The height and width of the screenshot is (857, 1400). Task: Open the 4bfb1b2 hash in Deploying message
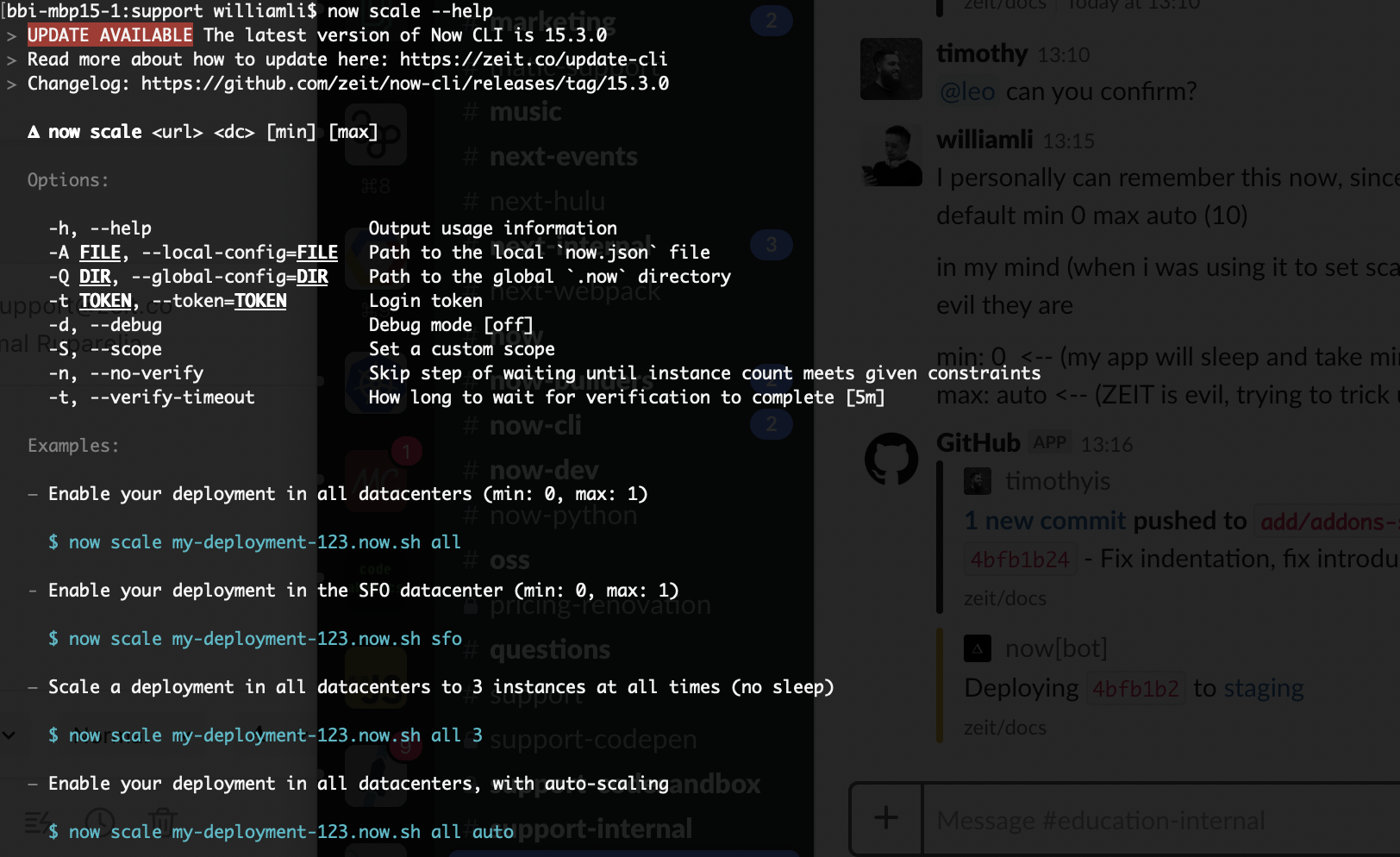1135,689
